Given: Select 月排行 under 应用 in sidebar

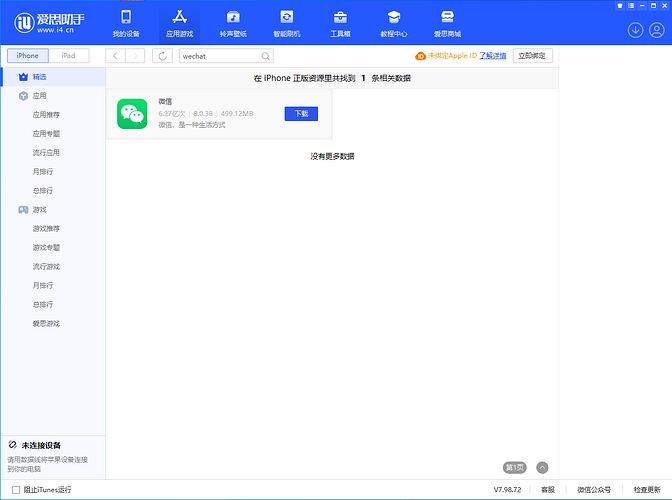Looking at the screenshot, I should (x=43, y=172).
